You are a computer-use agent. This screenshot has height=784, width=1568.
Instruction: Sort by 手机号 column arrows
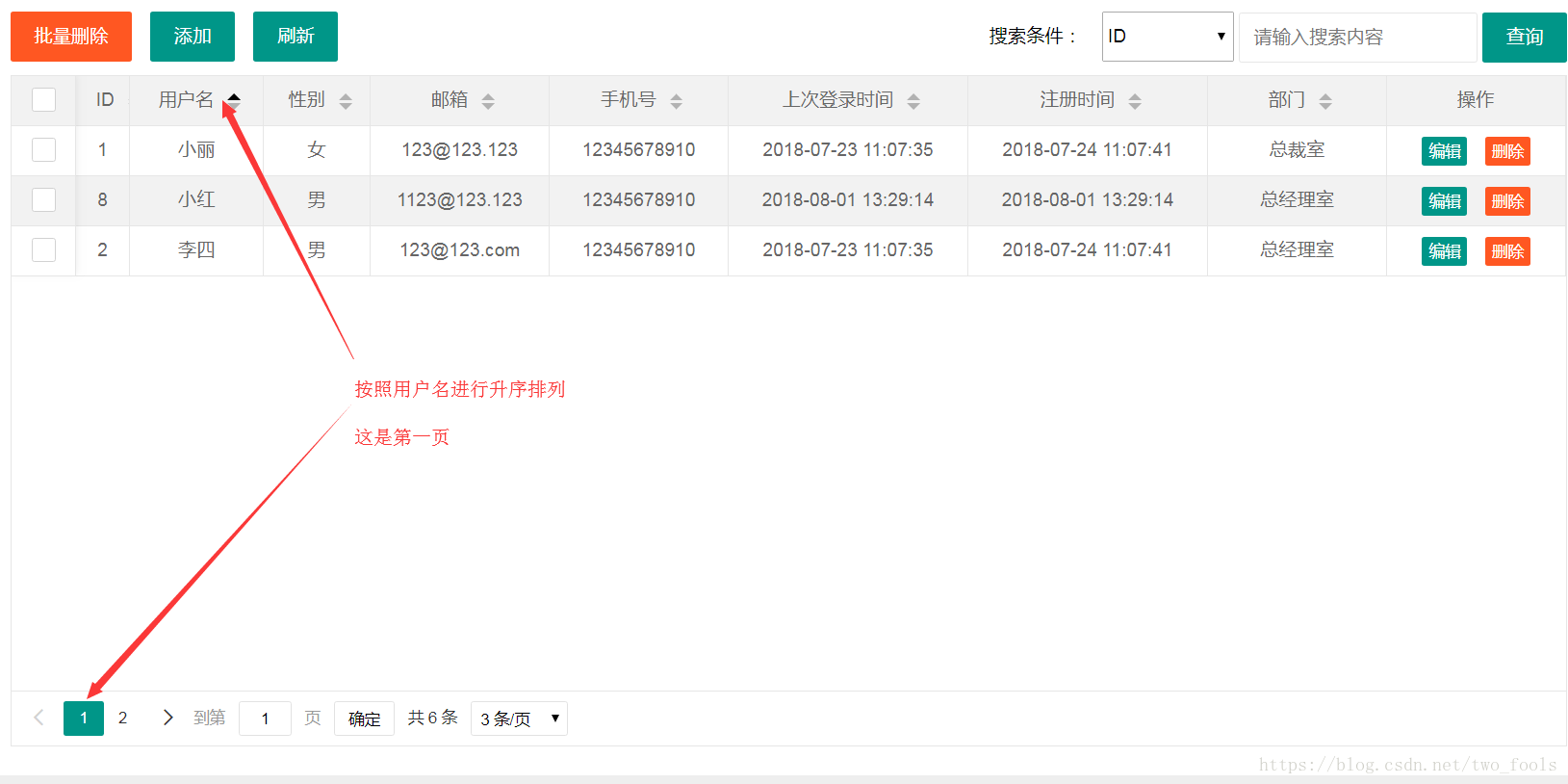(676, 101)
